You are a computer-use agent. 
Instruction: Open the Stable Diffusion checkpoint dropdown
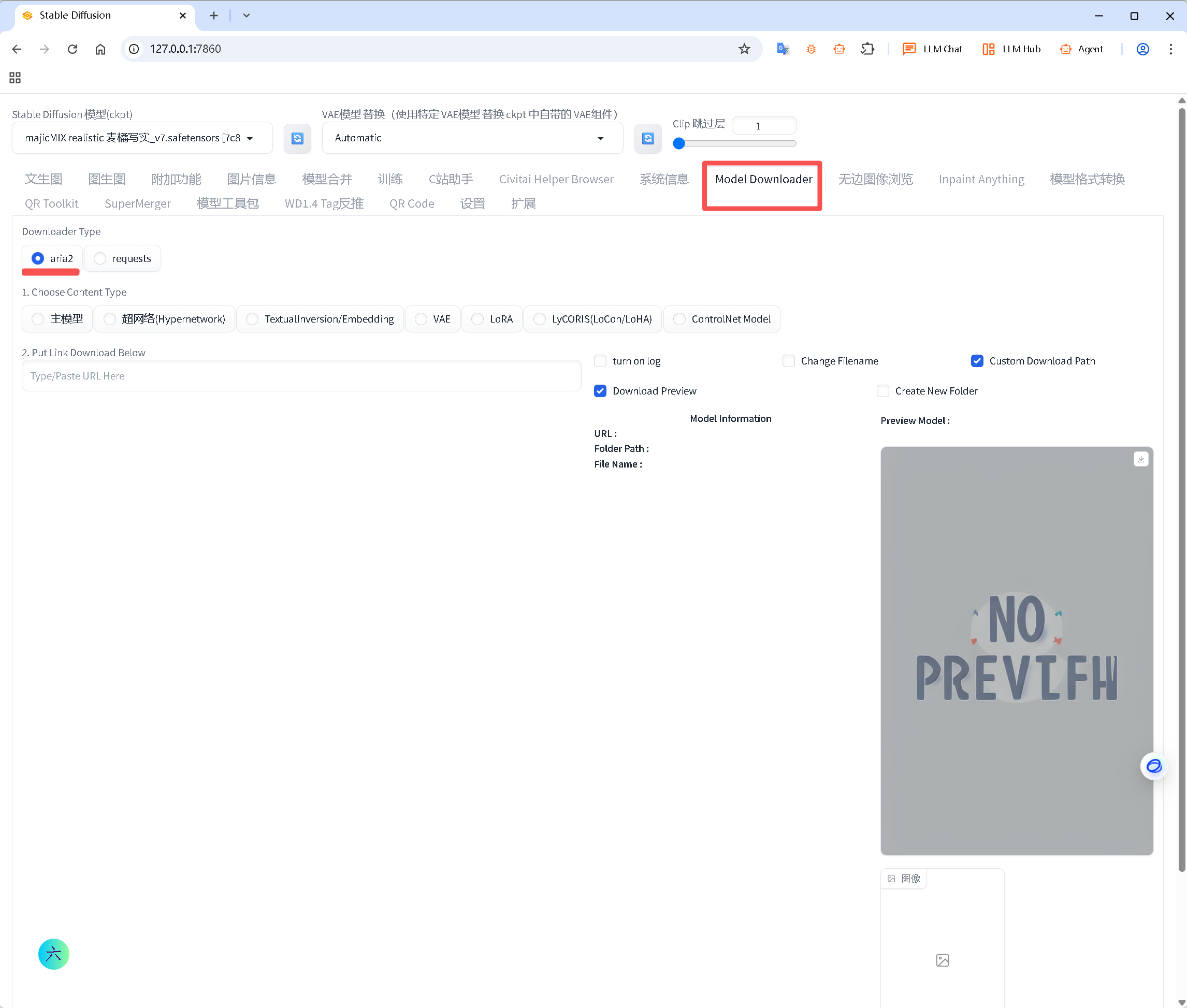pos(142,138)
